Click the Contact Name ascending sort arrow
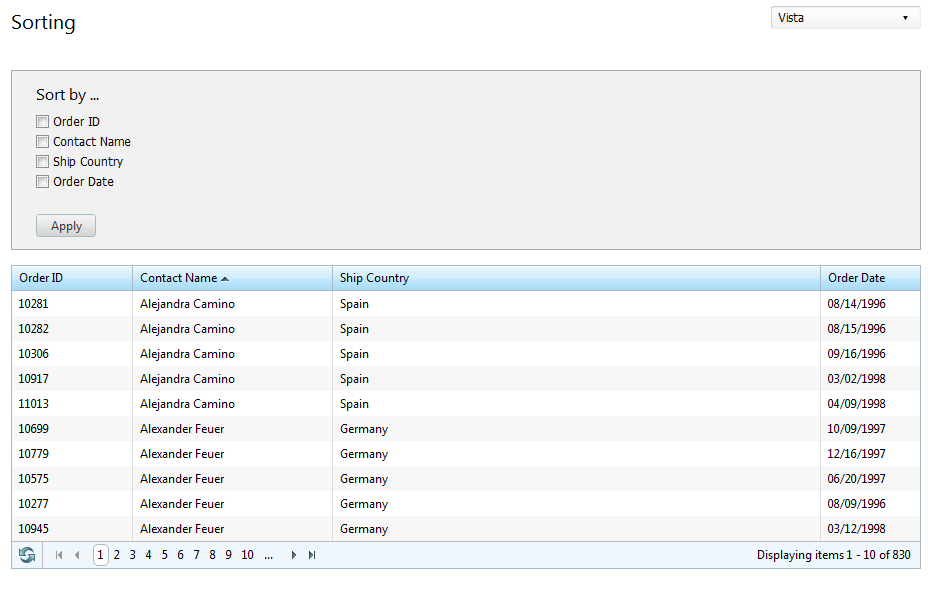940x608 pixels. point(225,279)
